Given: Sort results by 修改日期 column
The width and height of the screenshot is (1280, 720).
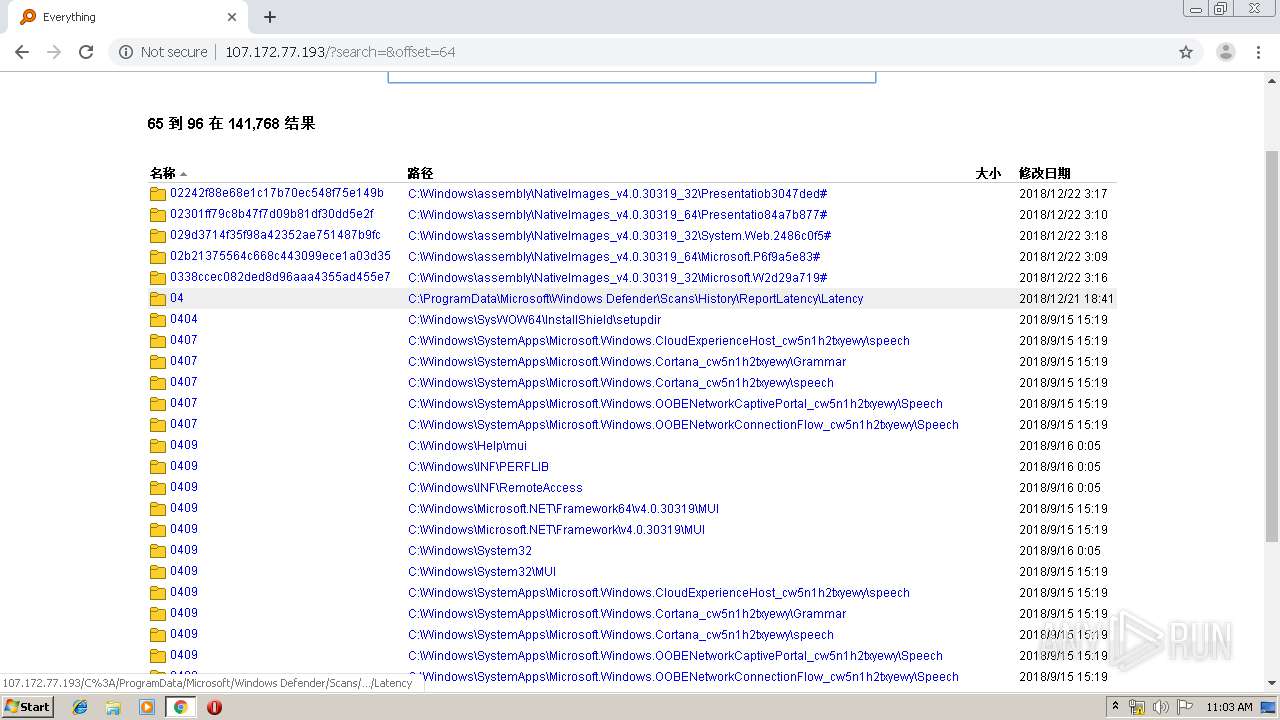Looking at the screenshot, I should pos(1044,173).
